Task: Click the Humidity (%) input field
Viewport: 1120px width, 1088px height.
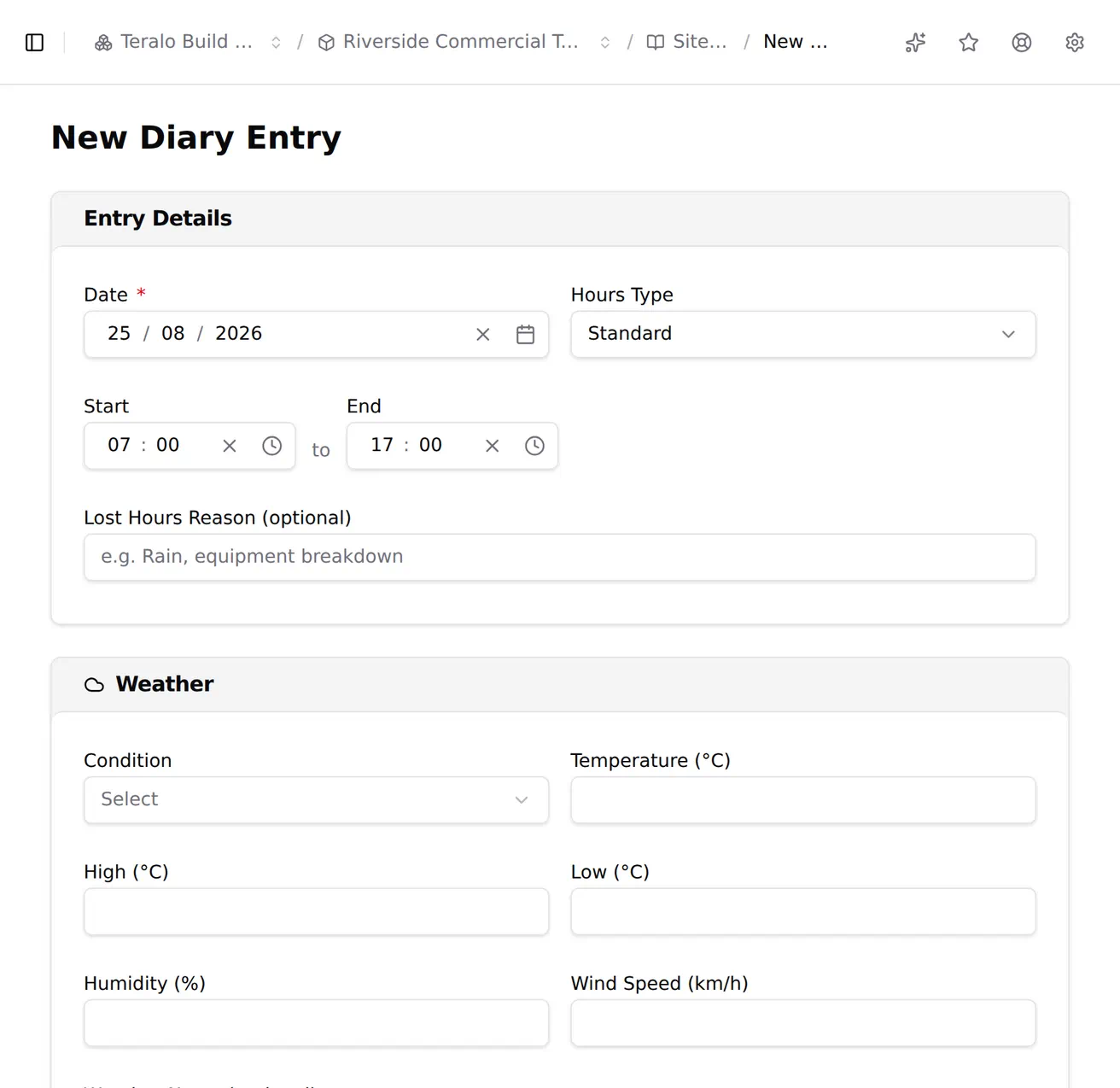Action: [x=316, y=1023]
